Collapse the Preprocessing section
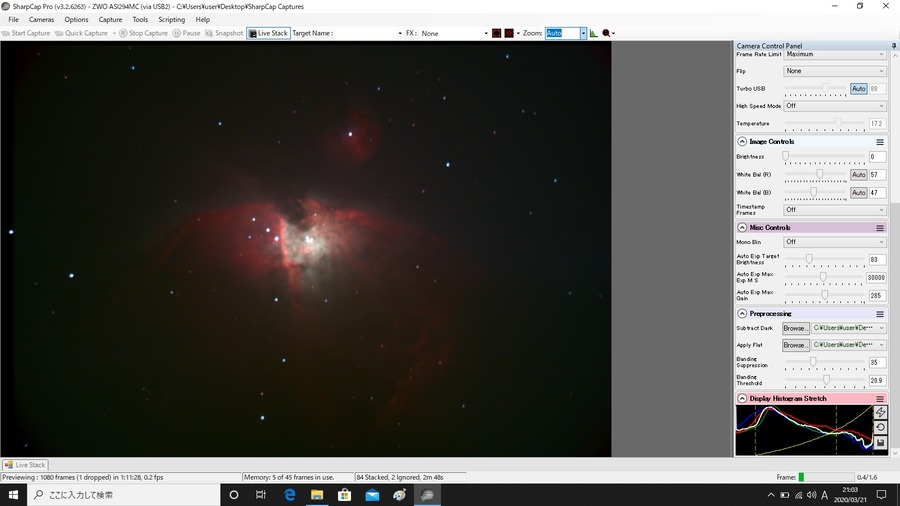This screenshot has height=506, width=900. [x=742, y=314]
